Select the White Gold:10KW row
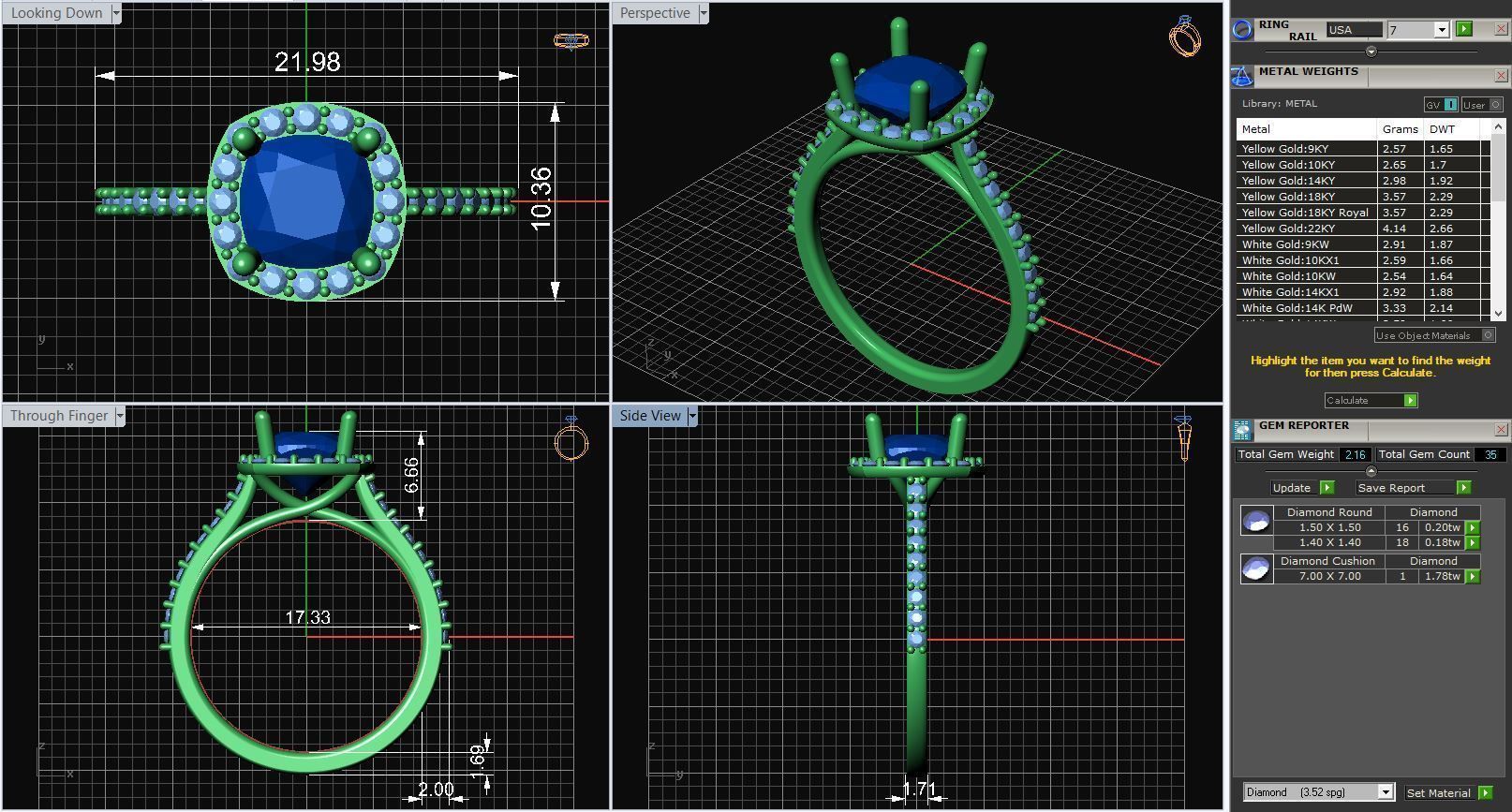This screenshot has height=812, width=1512. point(1363,276)
